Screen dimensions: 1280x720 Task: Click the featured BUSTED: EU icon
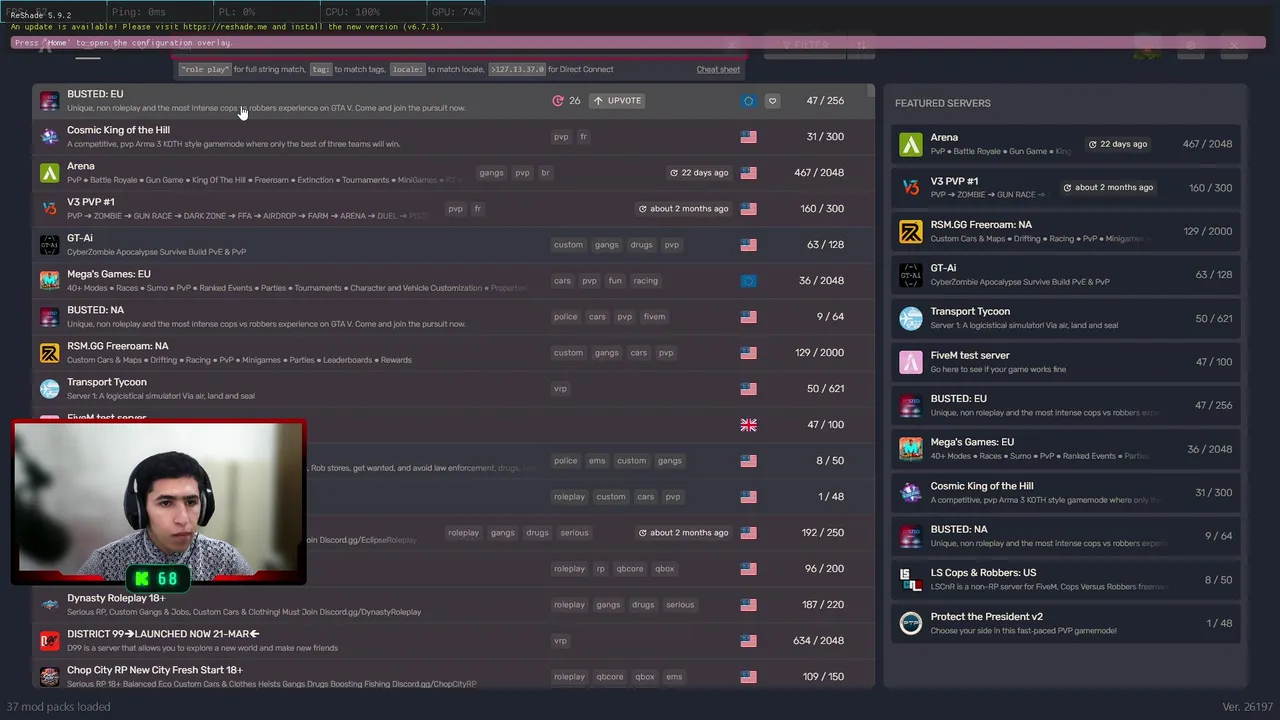910,405
